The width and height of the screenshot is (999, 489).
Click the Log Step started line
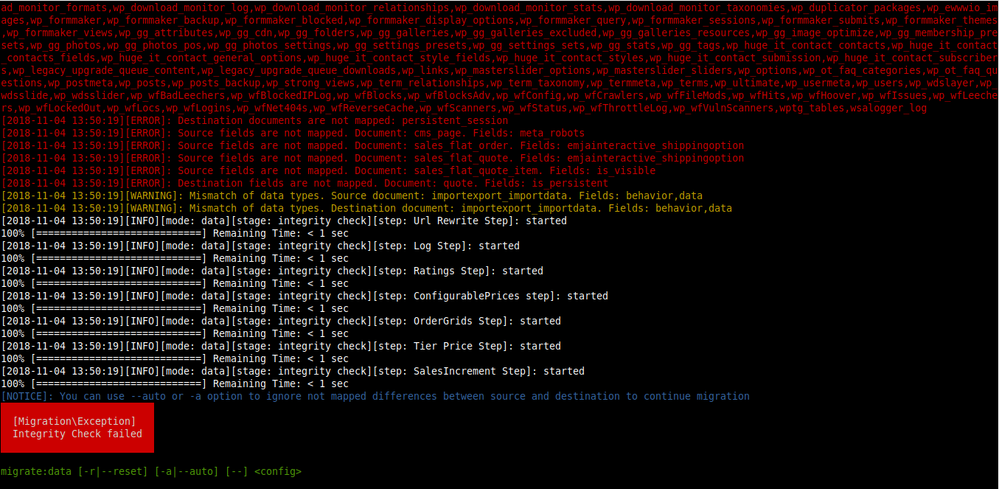pyautogui.click(x=260, y=245)
